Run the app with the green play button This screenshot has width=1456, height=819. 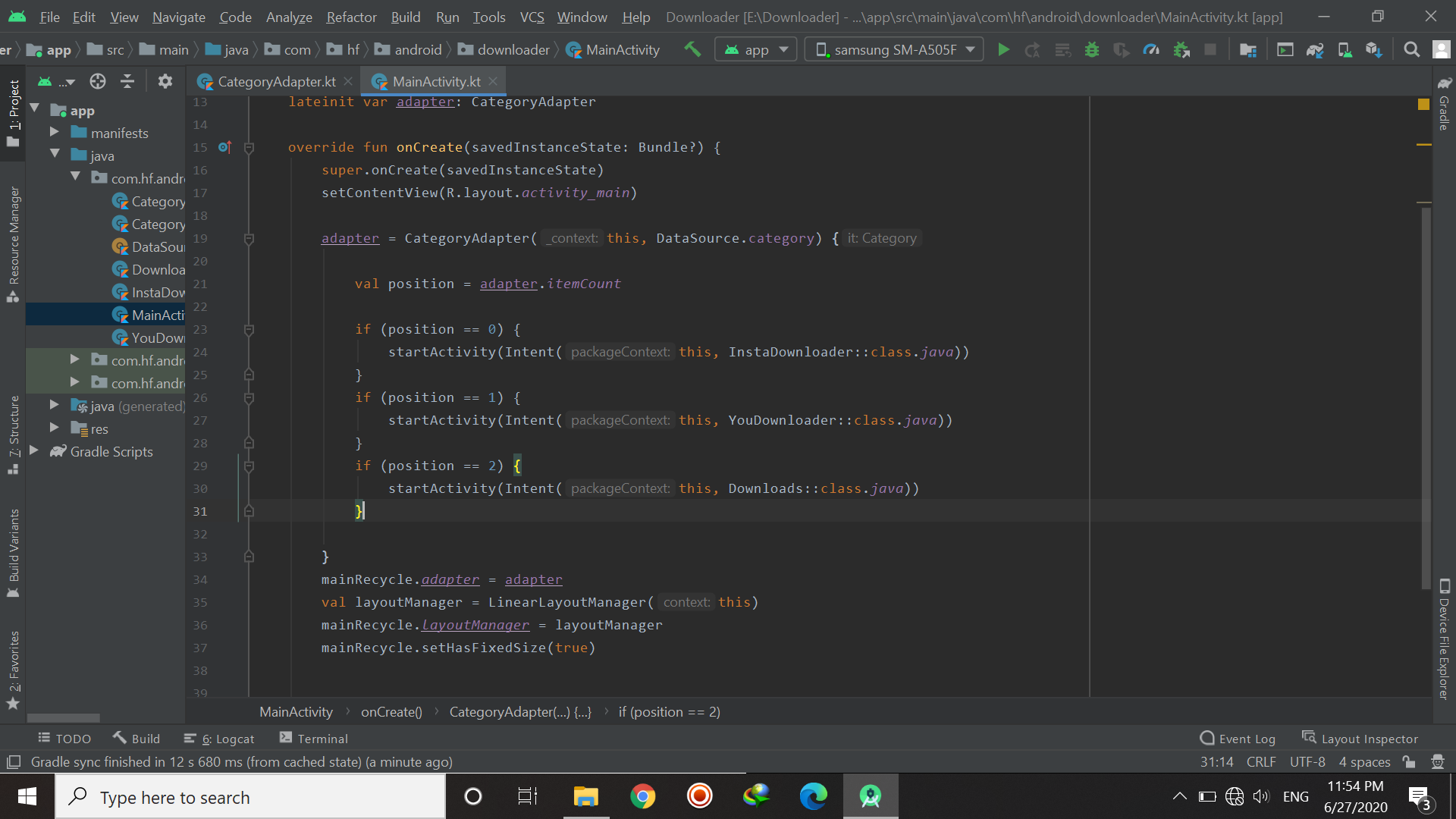pos(1003,50)
